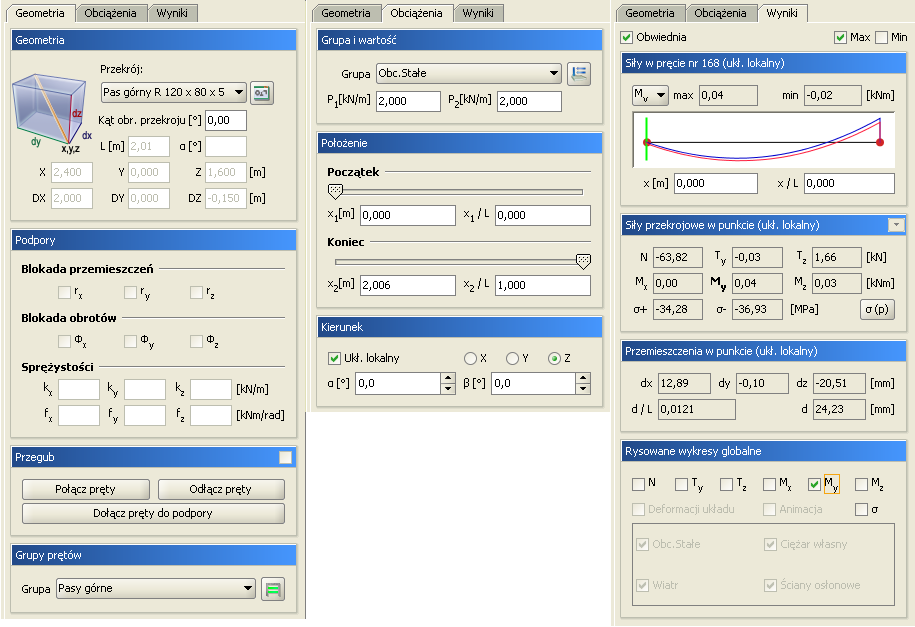The height and width of the screenshot is (627, 915).
Task: Toggle the Φy rotation lock checkbox
Action: [x=130, y=340]
